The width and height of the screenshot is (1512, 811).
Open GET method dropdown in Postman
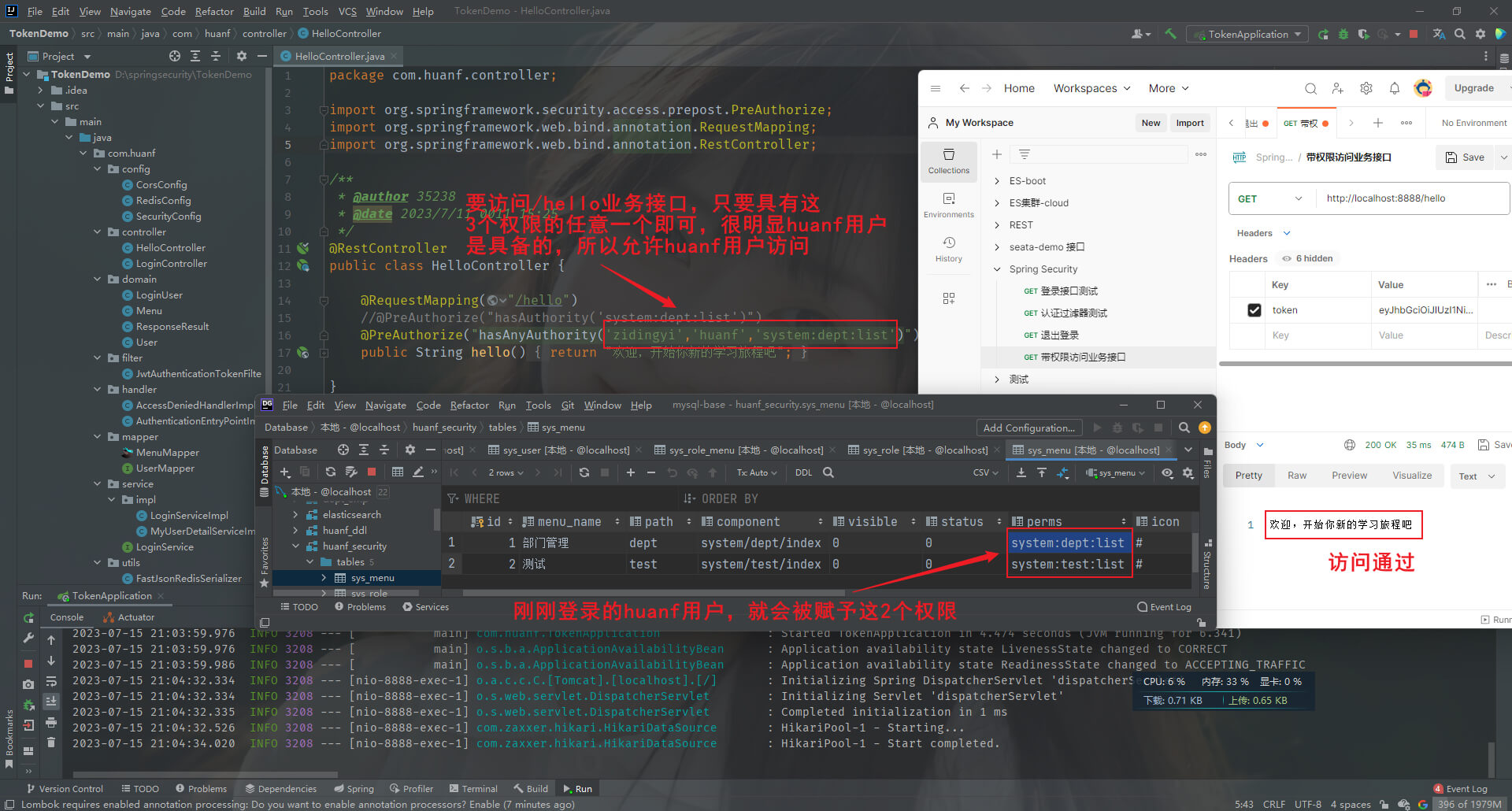tap(1271, 198)
